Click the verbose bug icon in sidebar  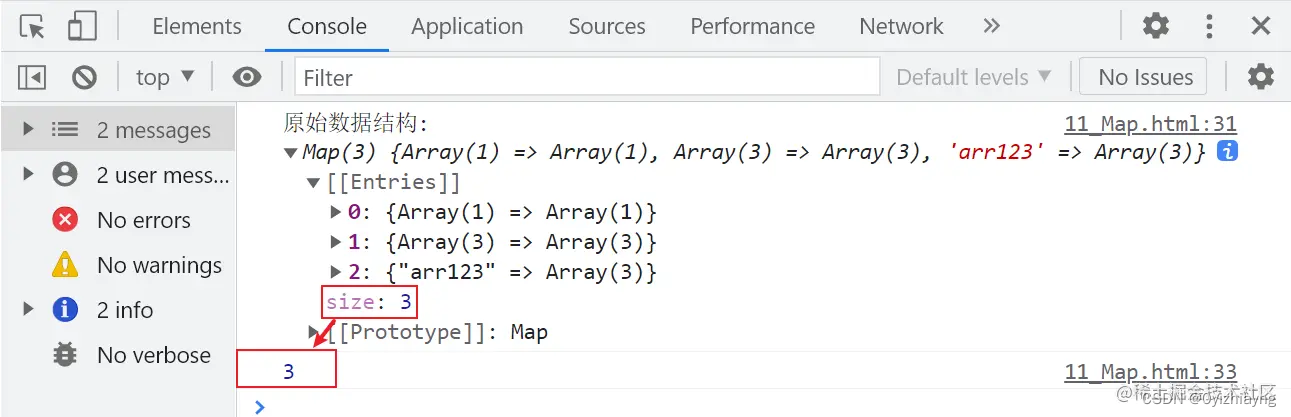click(65, 355)
